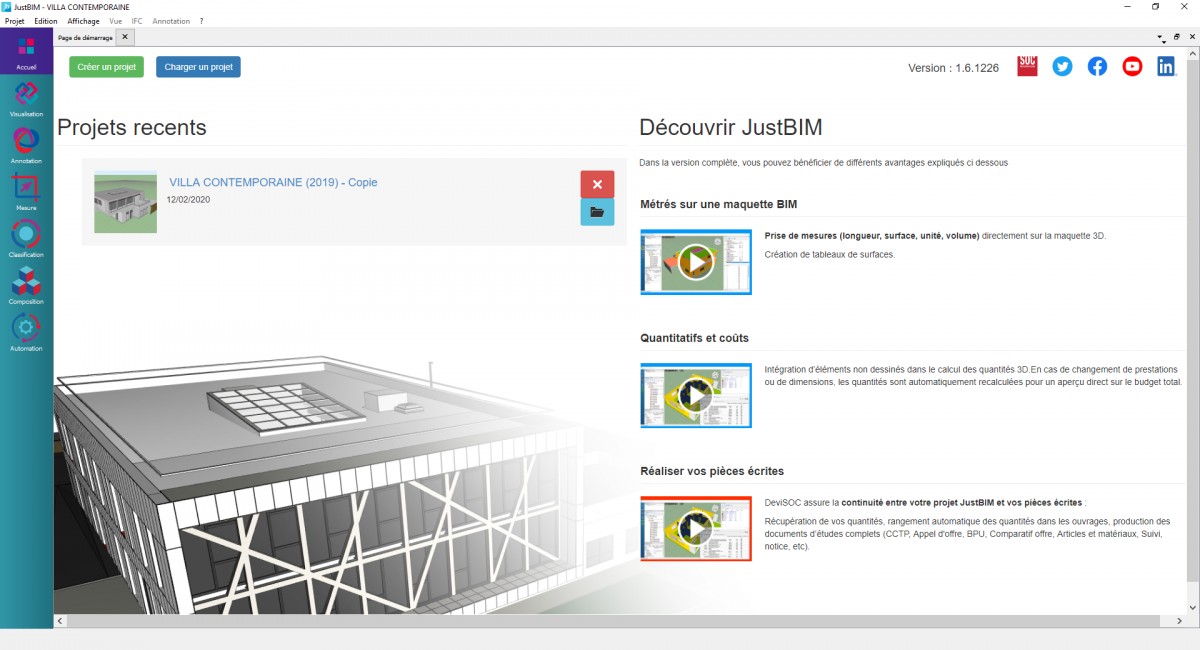The width and height of the screenshot is (1200, 650).
Task: Open the Automation module
Action: click(26, 333)
